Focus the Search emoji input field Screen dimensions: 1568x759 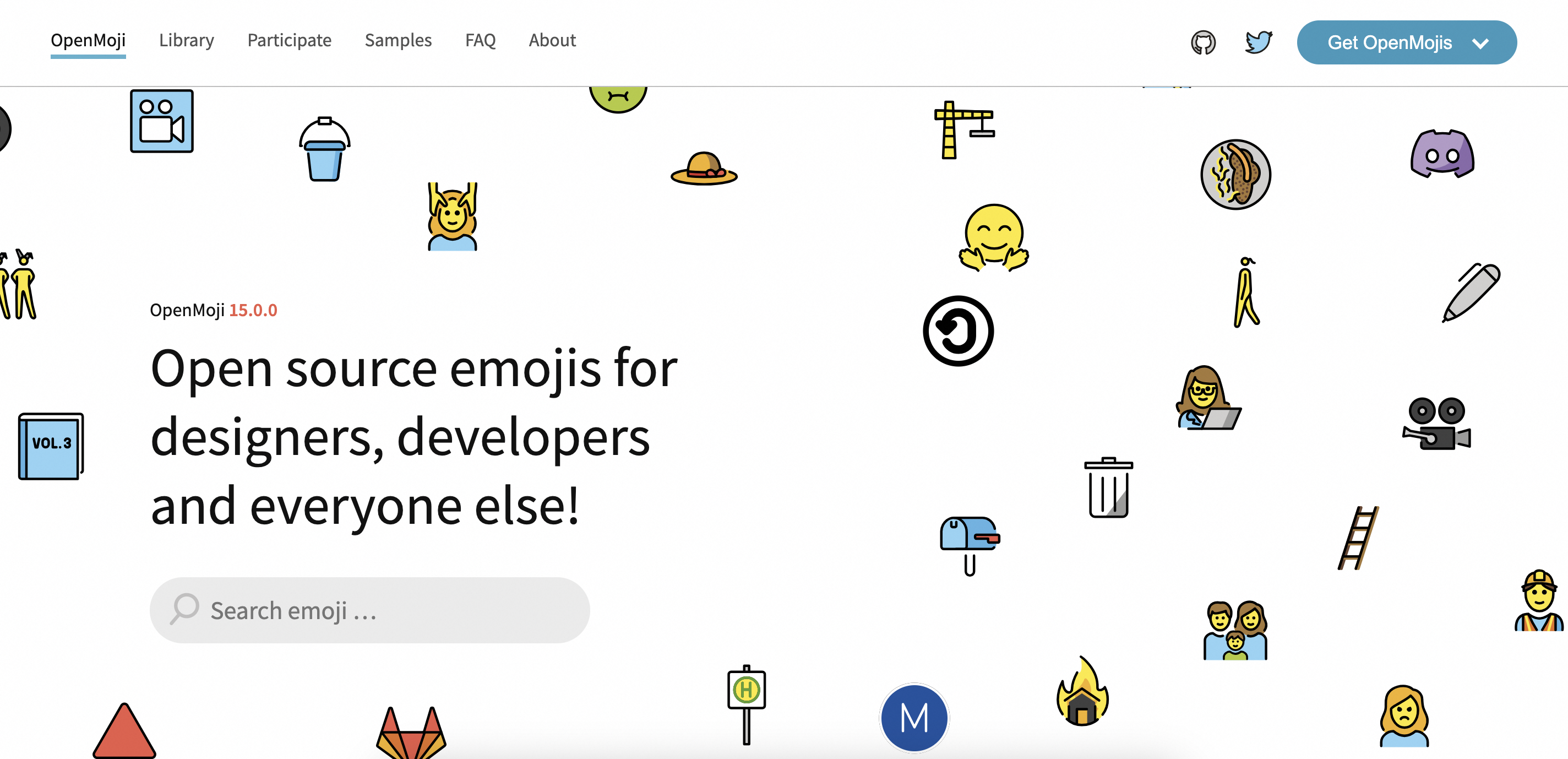369,610
